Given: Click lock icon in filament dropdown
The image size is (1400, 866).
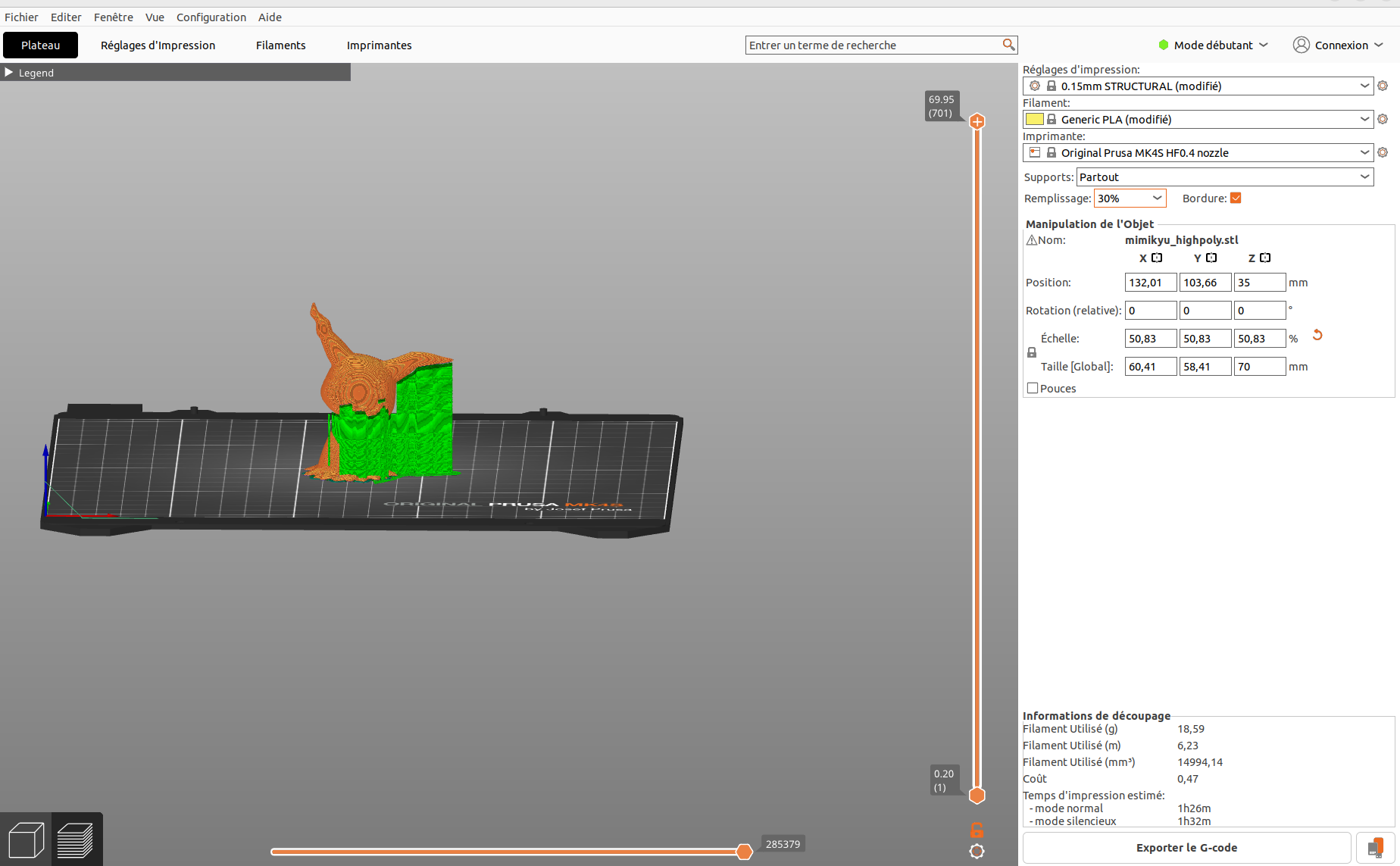Looking at the screenshot, I should click(x=1052, y=119).
